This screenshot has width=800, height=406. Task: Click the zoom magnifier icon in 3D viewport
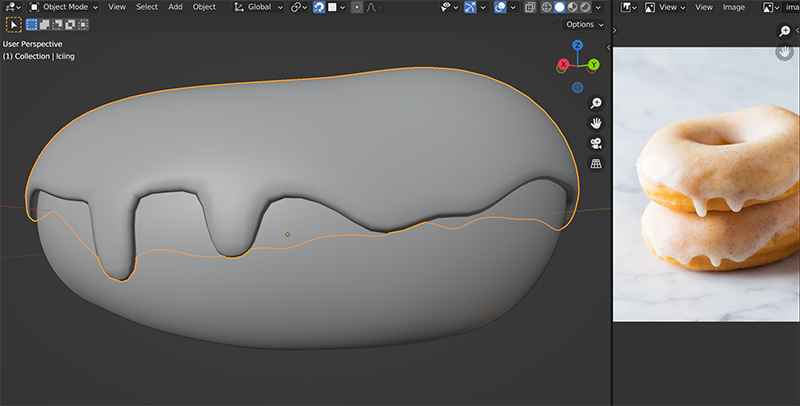pos(596,103)
